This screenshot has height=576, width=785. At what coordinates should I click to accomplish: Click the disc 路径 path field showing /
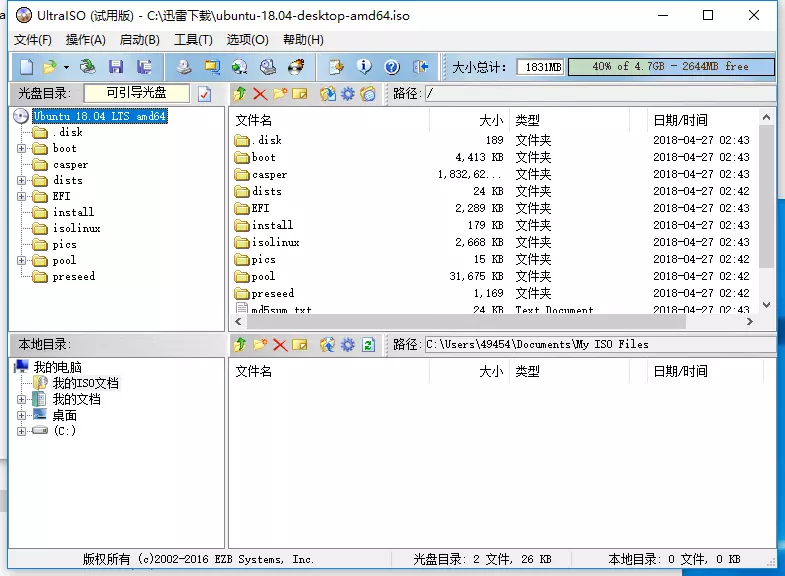[600, 93]
